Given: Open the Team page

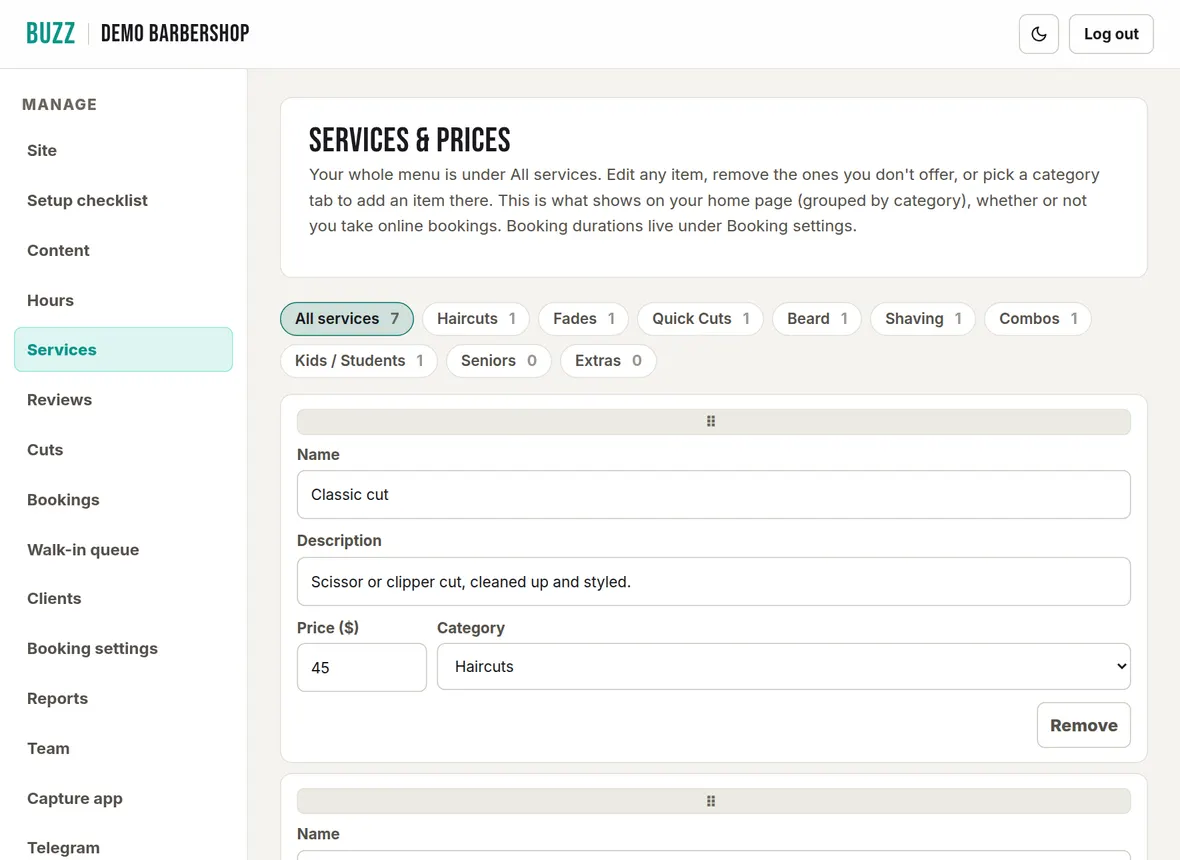Looking at the screenshot, I should 123,749.
